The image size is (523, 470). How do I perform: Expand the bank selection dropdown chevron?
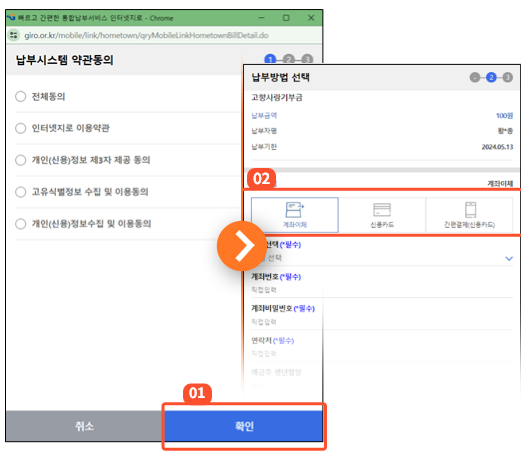tap(509, 258)
